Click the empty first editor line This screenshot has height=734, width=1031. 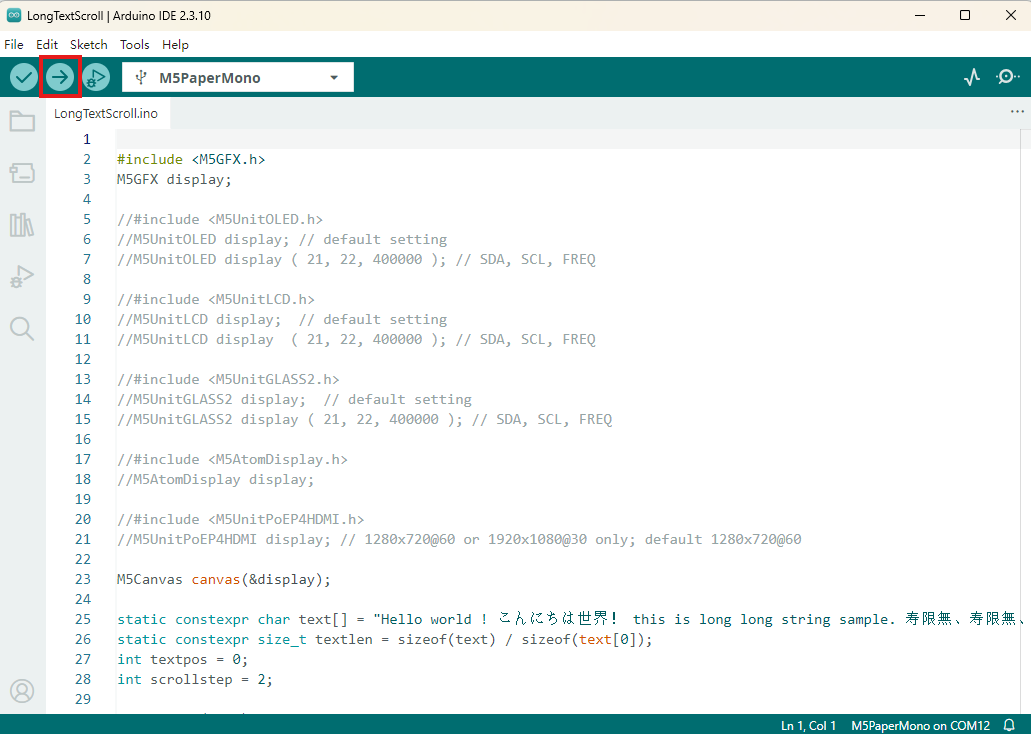pyautogui.click(x=569, y=139)
